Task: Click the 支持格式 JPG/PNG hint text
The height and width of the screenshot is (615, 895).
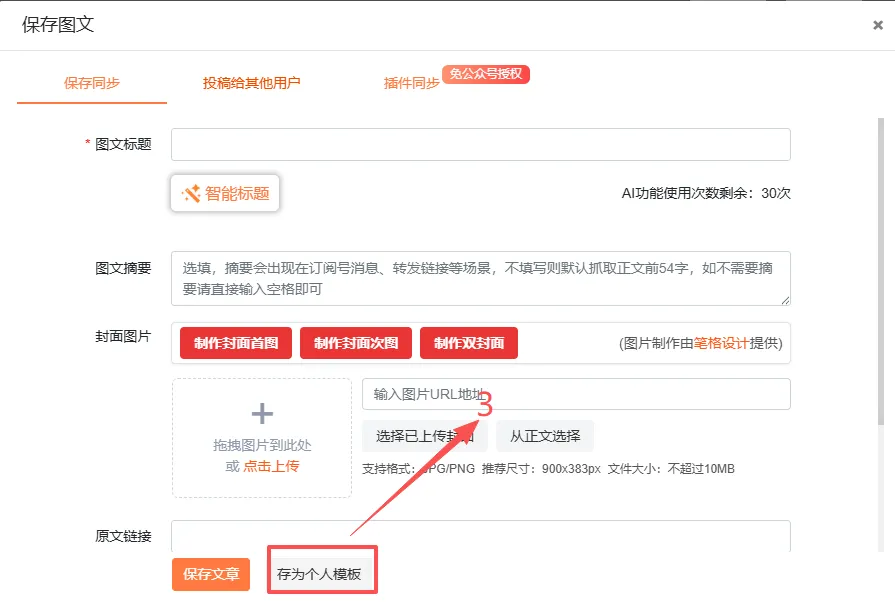Action: point(418,469)
